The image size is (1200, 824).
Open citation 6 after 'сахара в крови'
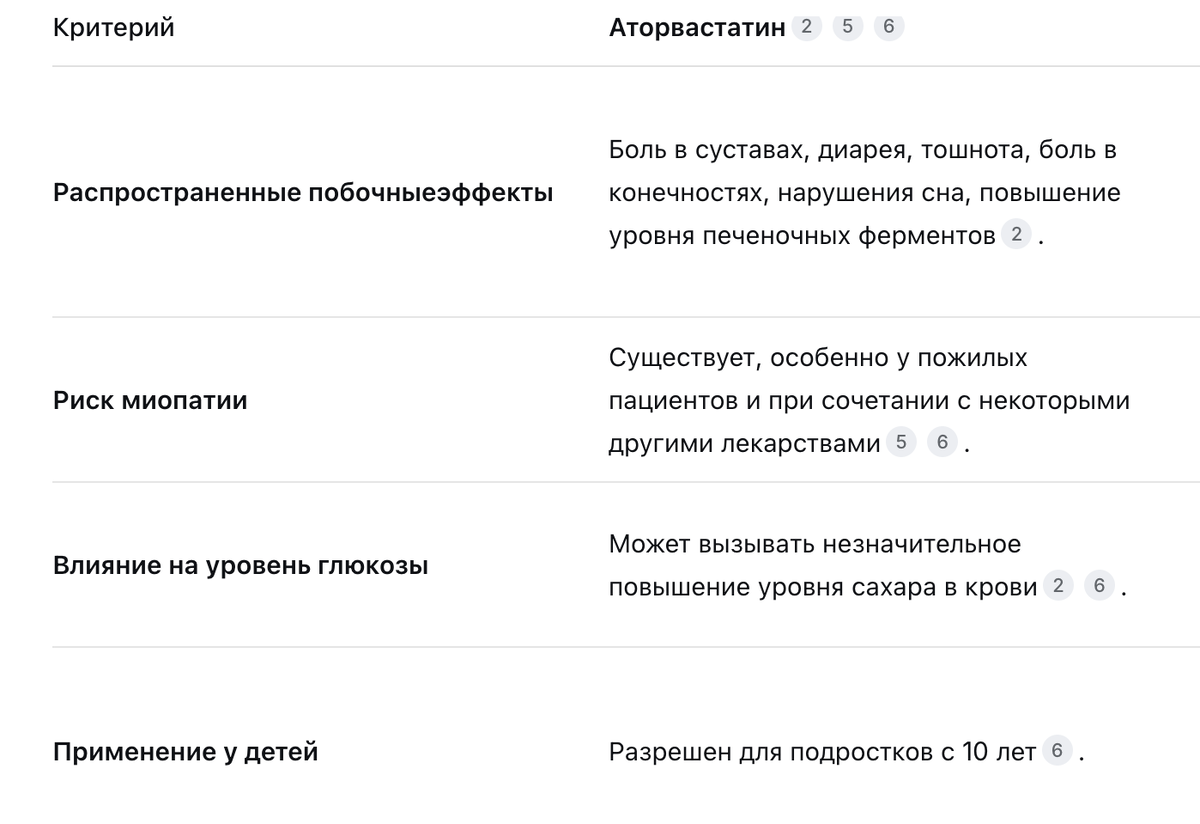(x=1099, y=586)
